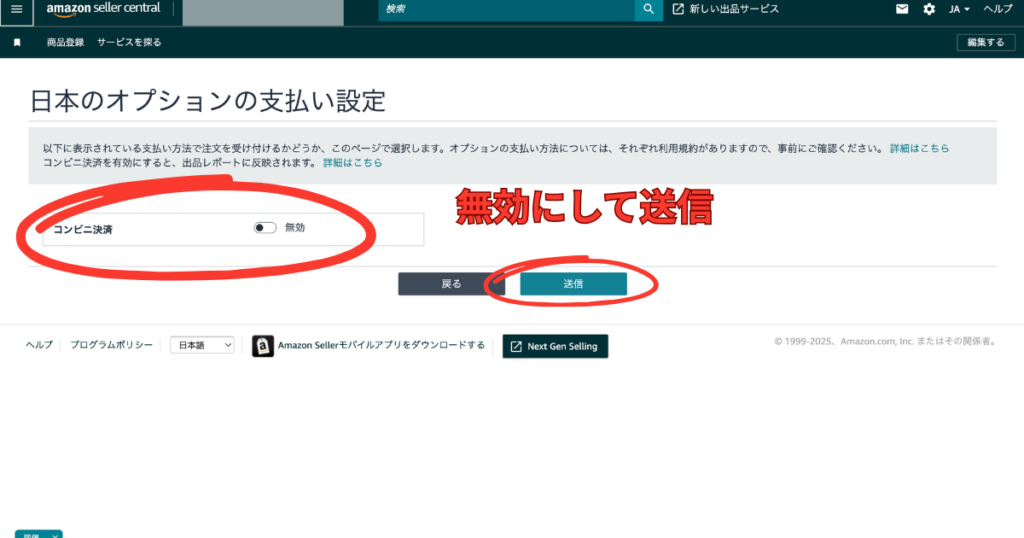Click the external-link icon beside 新しい出品サービス

coord(678,9)
